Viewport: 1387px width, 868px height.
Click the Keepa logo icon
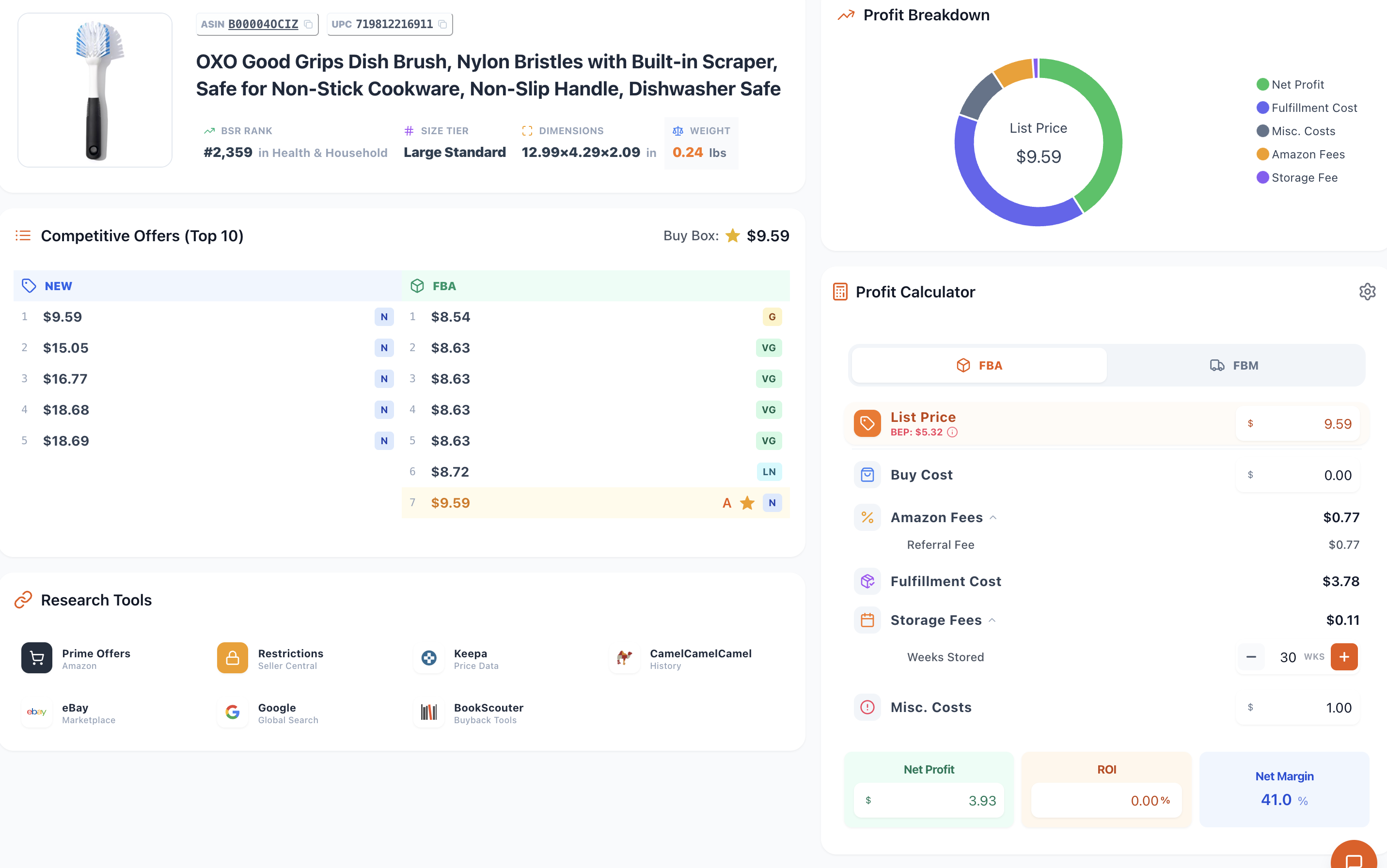(429, 658)
